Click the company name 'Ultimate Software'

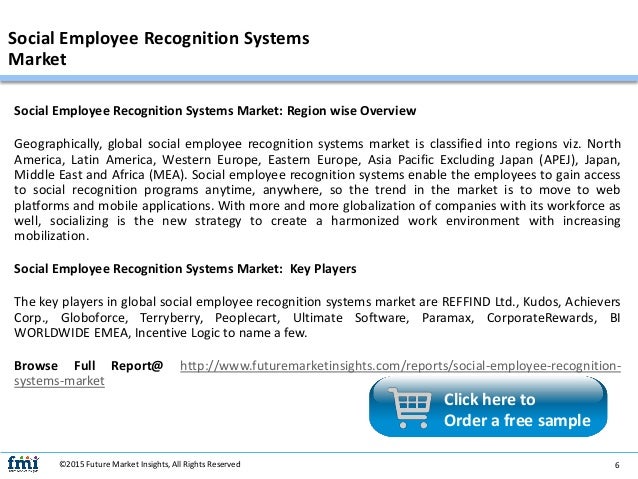(x=351, y=317)
